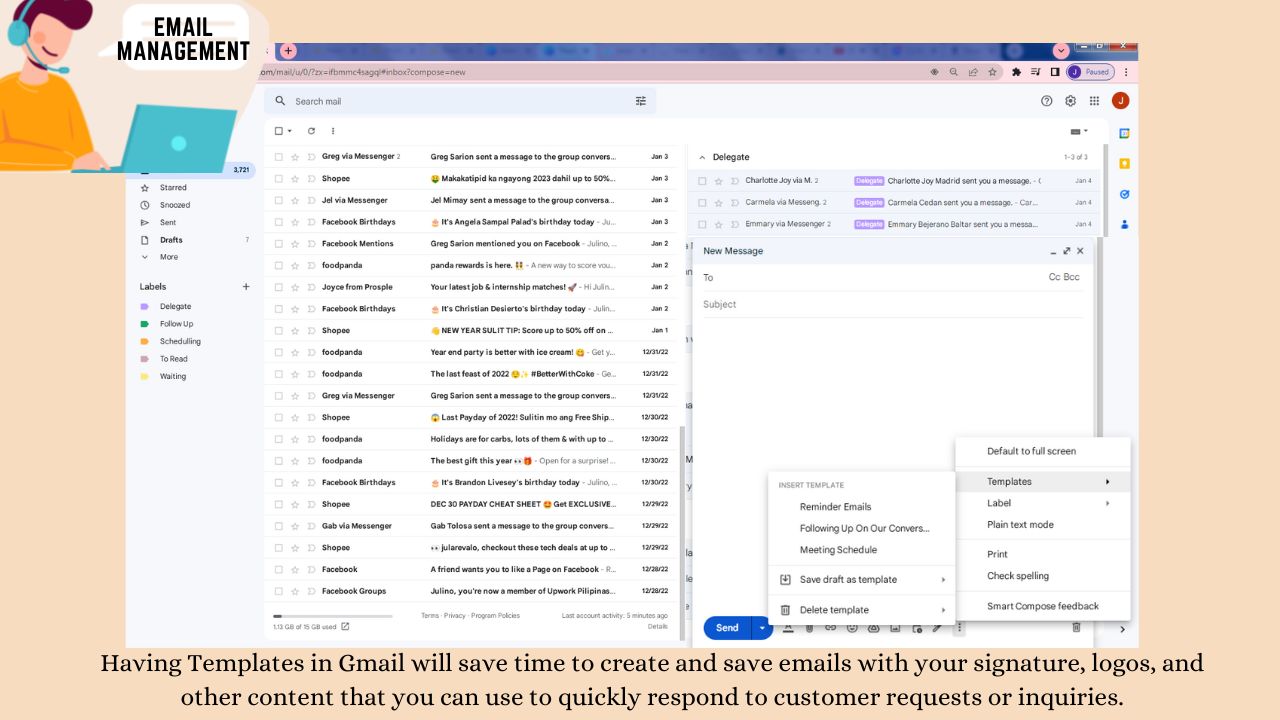1280x720 pixels.
Task: Click the insert signature pen icon
Action: (x=937, y=628)
